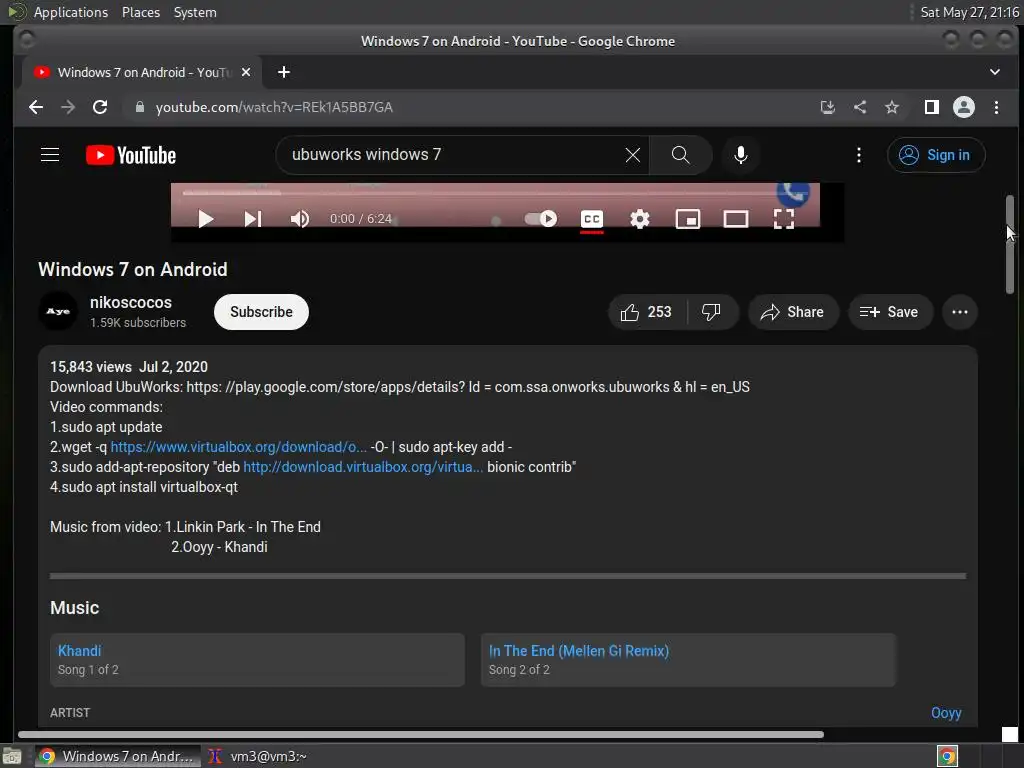Image resolution: width=1024 pixels, height=768 pixels.
Task: Click the vertical page scrollbar
Action: 1010,245
